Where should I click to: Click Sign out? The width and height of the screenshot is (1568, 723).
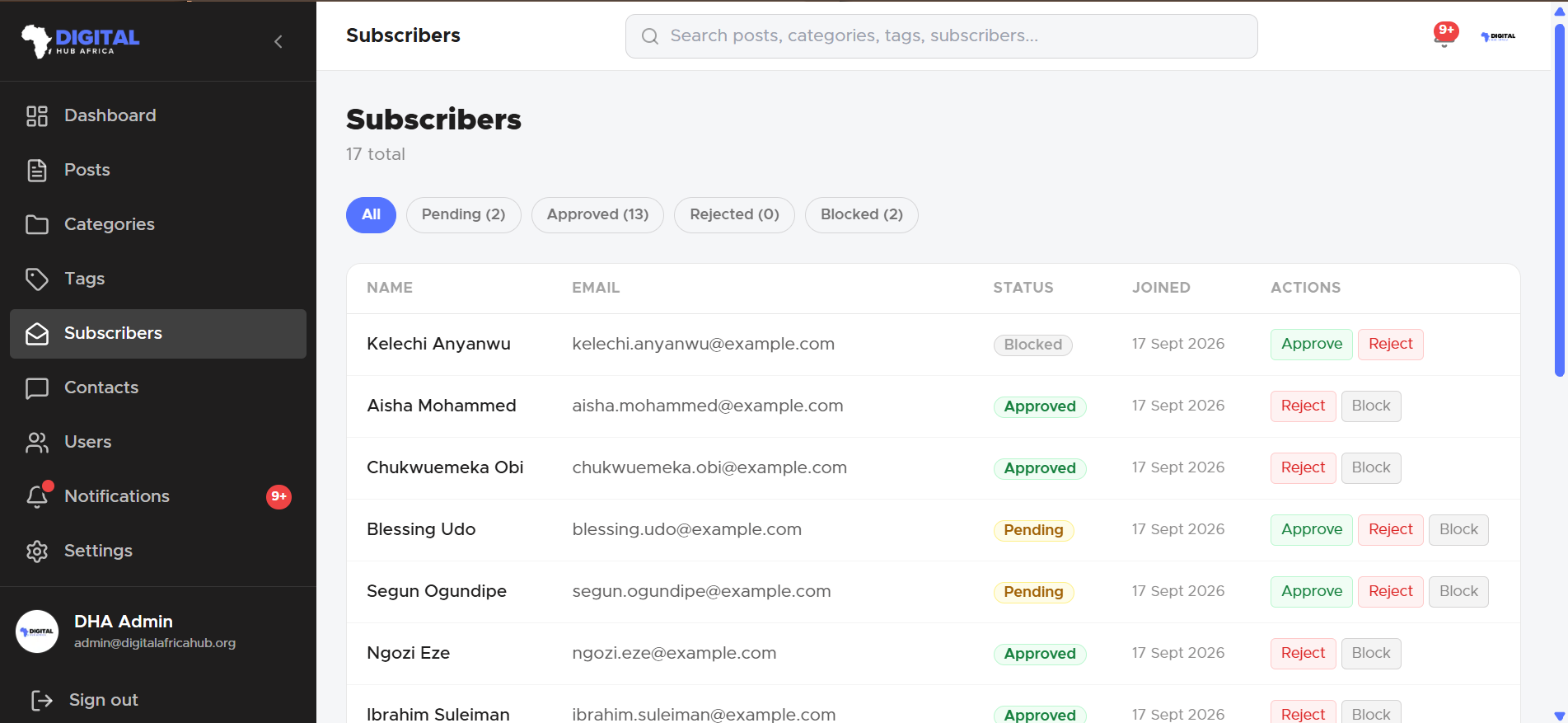103,700
